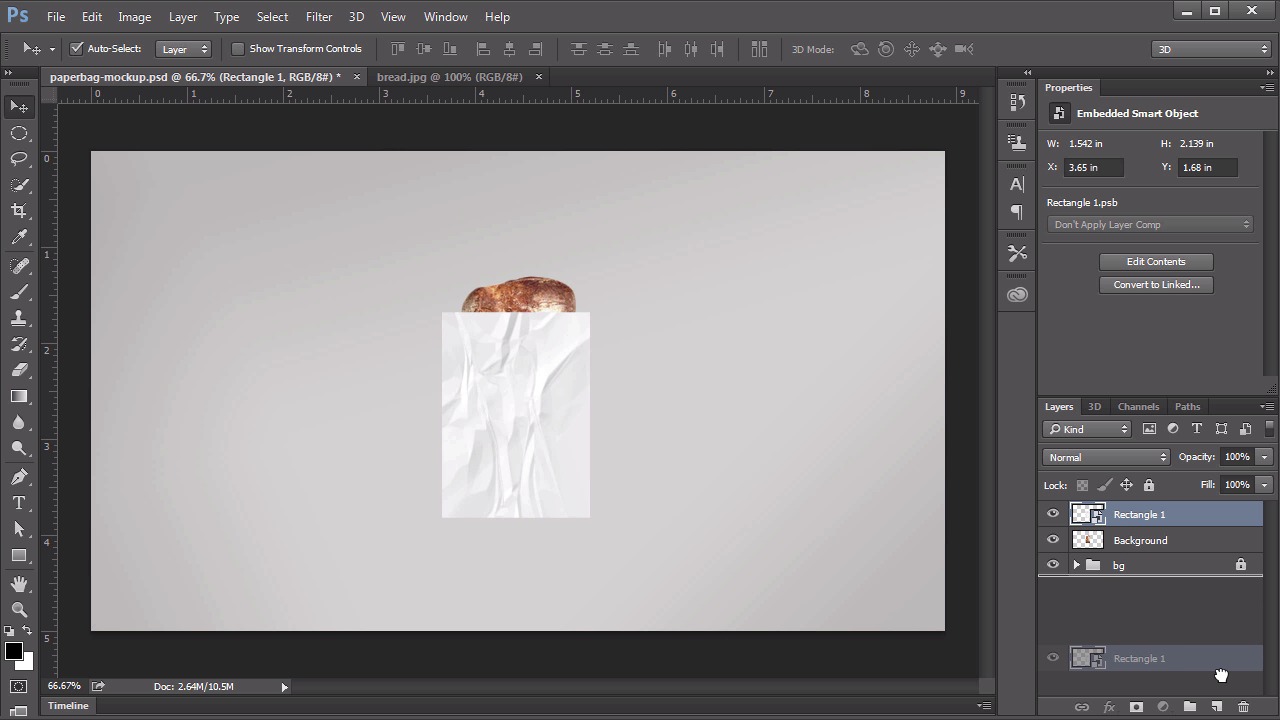This screenshot has height=720, width=1280.
Task: Expand the bg layer group
Action: [1076, 565]
